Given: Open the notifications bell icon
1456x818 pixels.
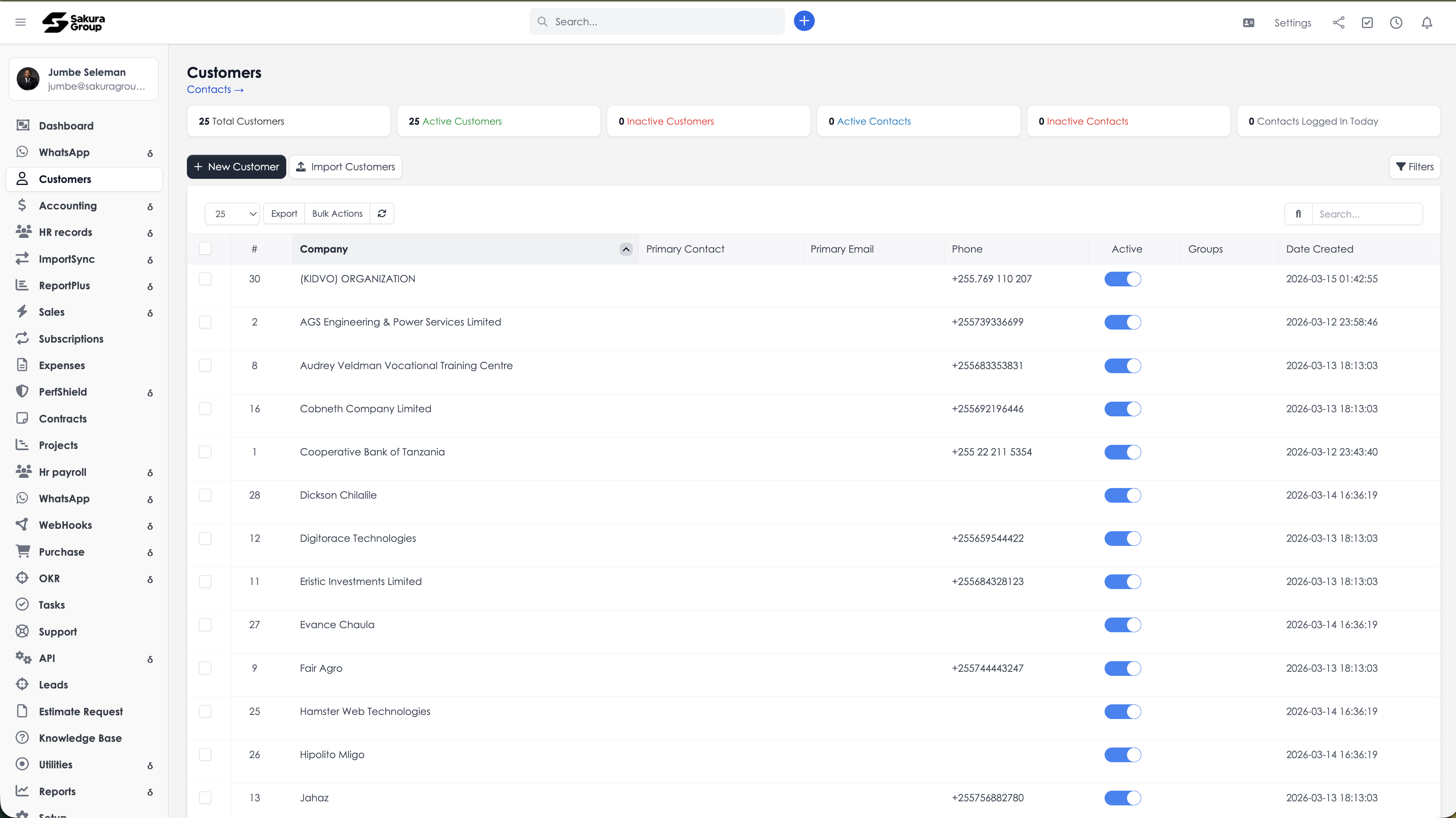Looking at the screenshot, I should (1427, 23).
